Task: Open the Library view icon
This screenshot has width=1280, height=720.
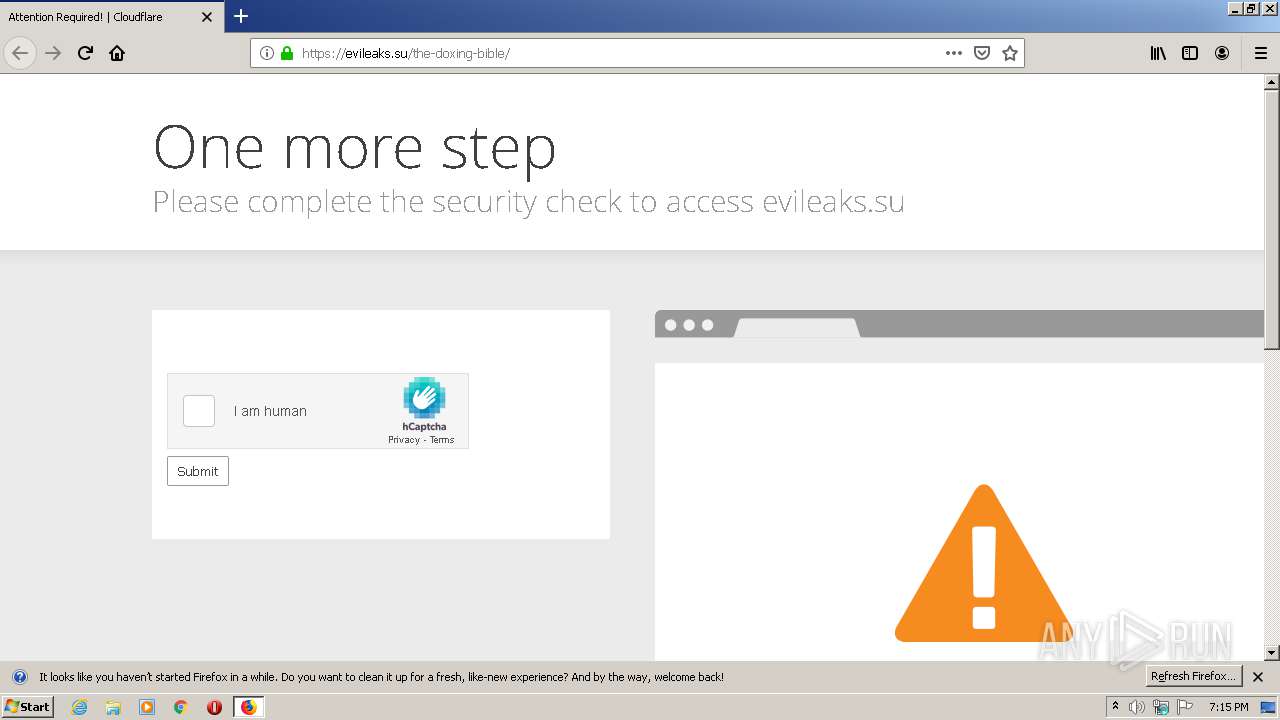Action: (x=1158, y=53)
